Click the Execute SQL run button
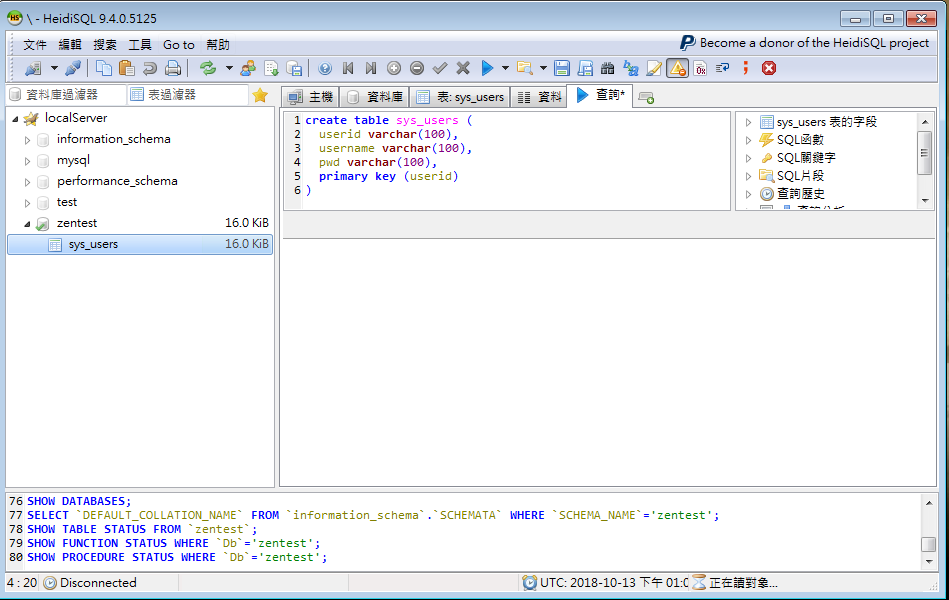The image size is (949, 600). pyautogui.click(x=487, y=68)
